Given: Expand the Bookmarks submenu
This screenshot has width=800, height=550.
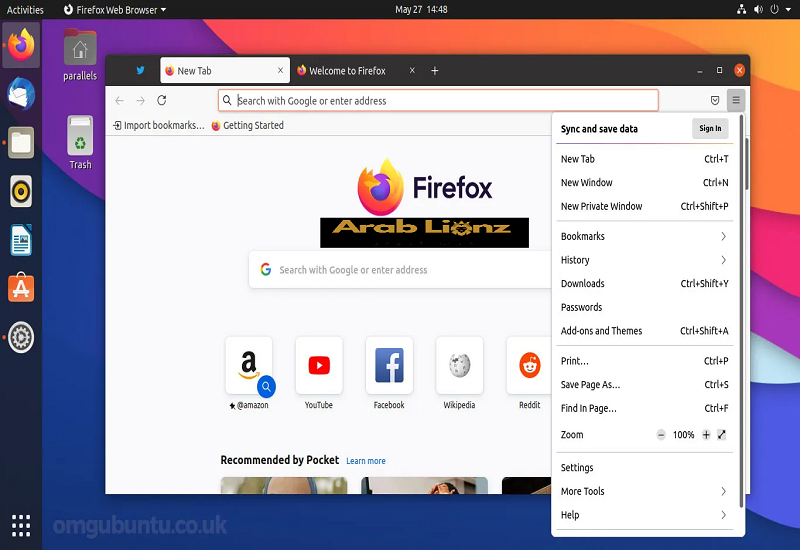Looking at the screenshot, I should (x=644, y=236).
